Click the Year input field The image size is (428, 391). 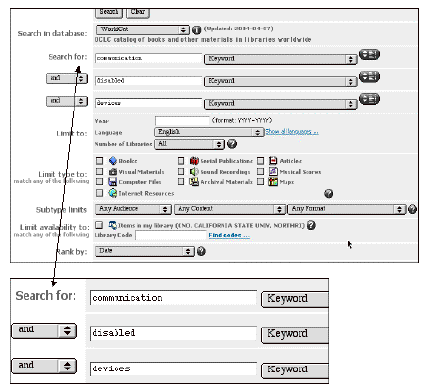[182, 121]
